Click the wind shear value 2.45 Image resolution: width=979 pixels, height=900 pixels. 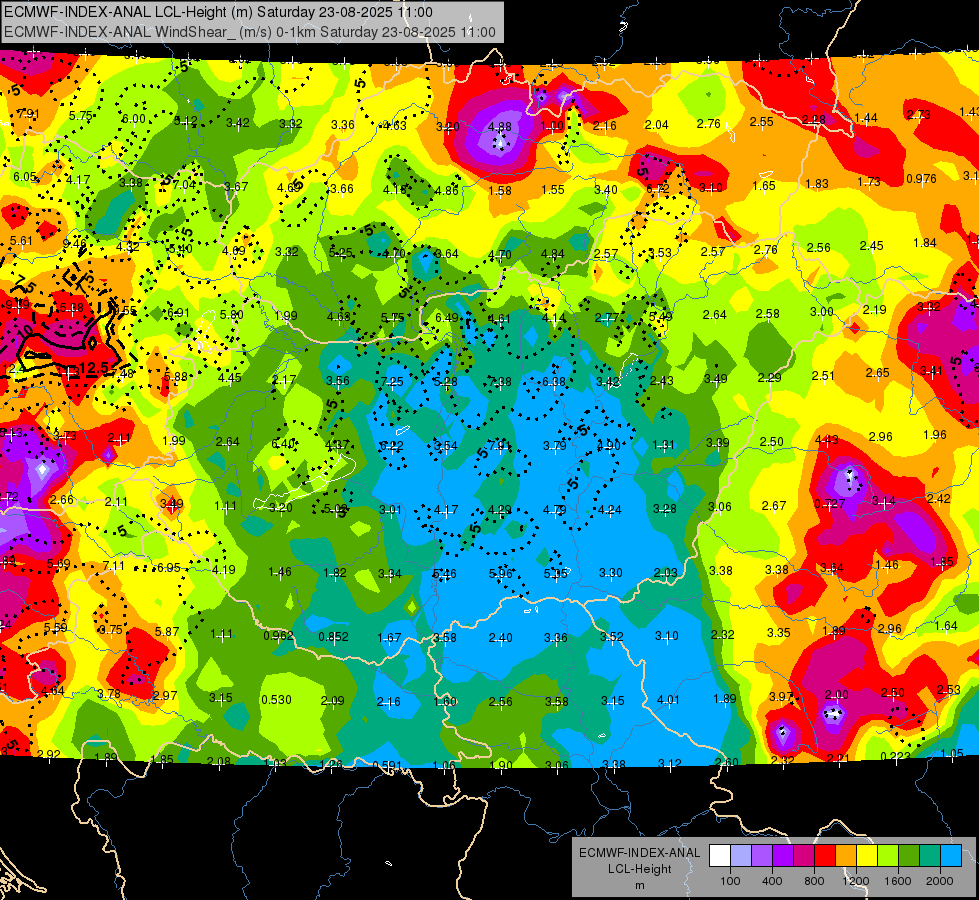pos(872,246)
